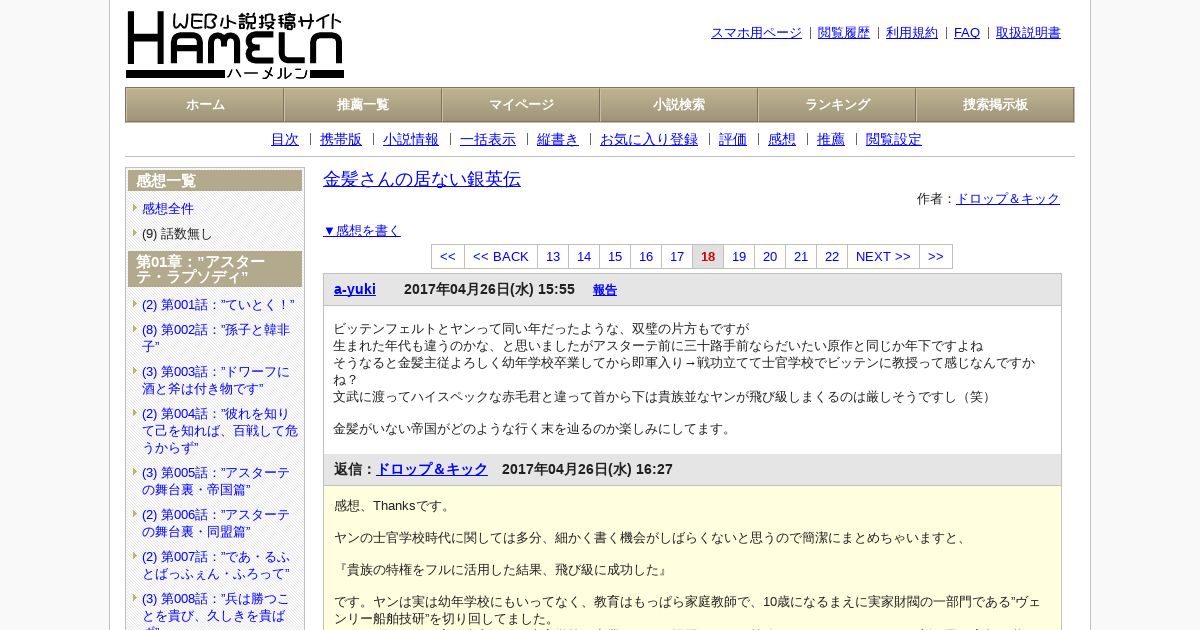Screen dimensions: 1200x630
Task: Go to page 17
Action: pos(677,257)
